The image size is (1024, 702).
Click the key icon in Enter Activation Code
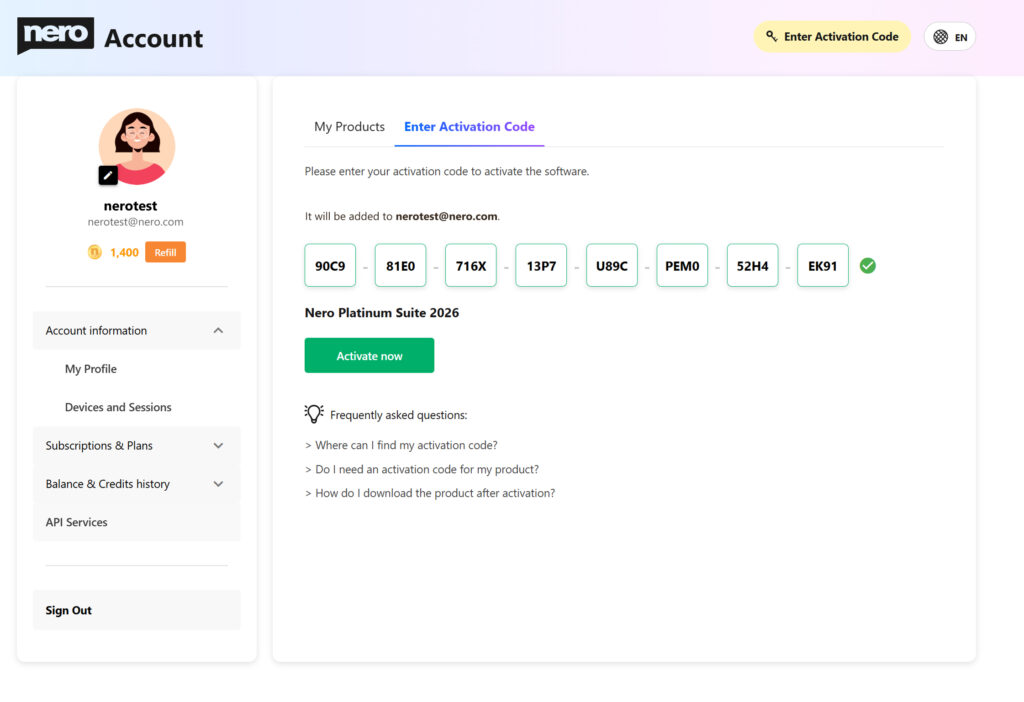pyautogui.click(x=770, y=36)
